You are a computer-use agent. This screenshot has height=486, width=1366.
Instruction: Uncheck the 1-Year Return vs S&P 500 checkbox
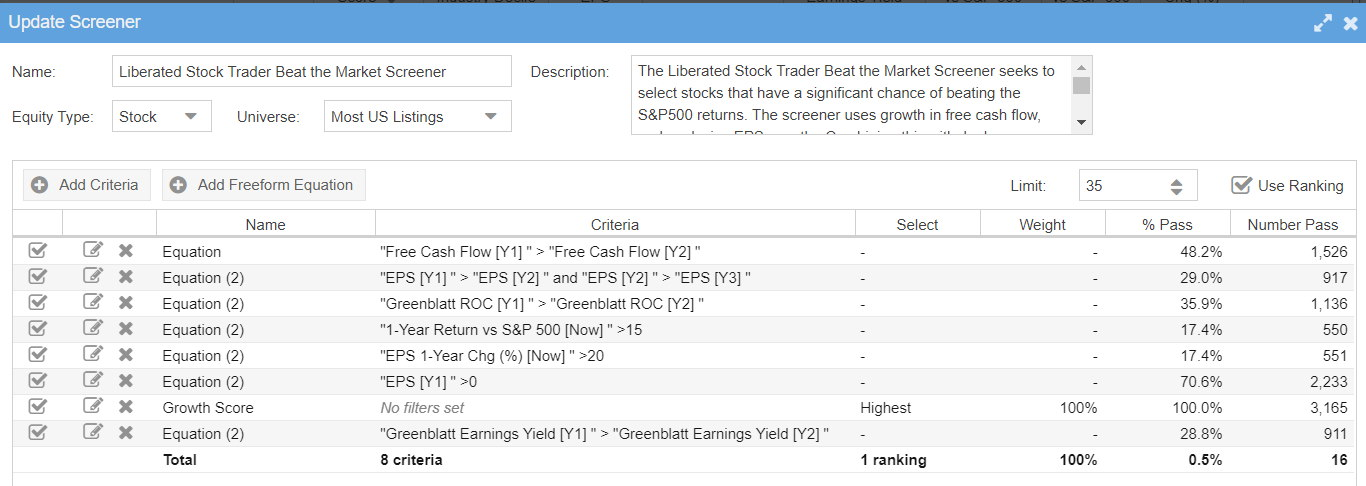point(38,329)
